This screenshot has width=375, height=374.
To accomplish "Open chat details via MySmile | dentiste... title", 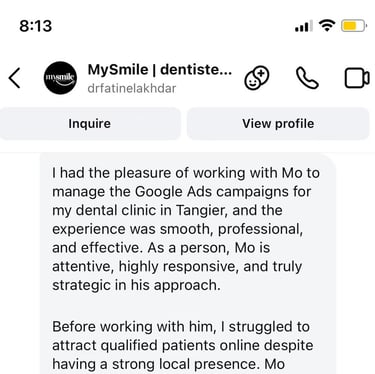I will [160, 70].
